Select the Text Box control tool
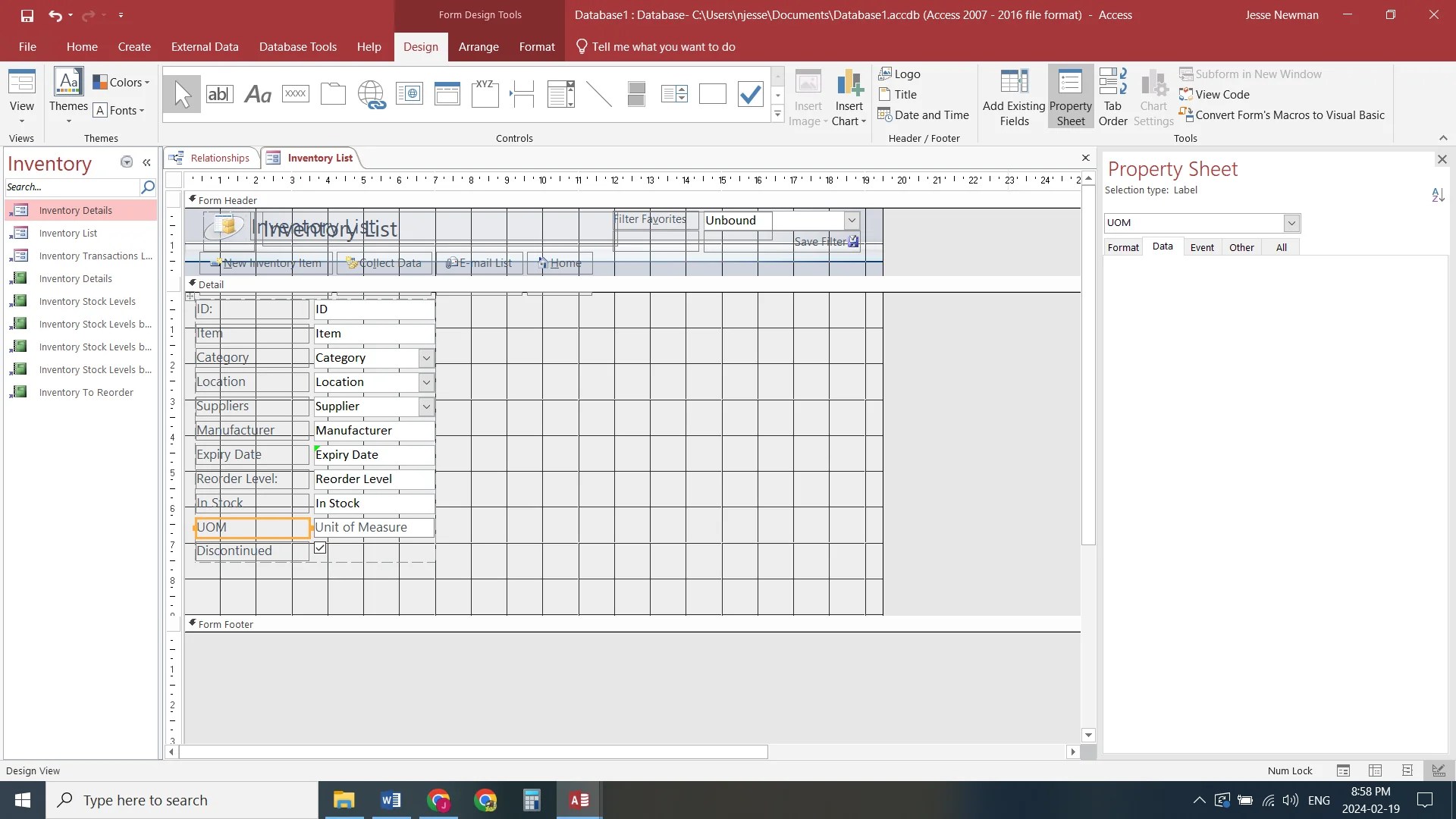 [219, 94]
